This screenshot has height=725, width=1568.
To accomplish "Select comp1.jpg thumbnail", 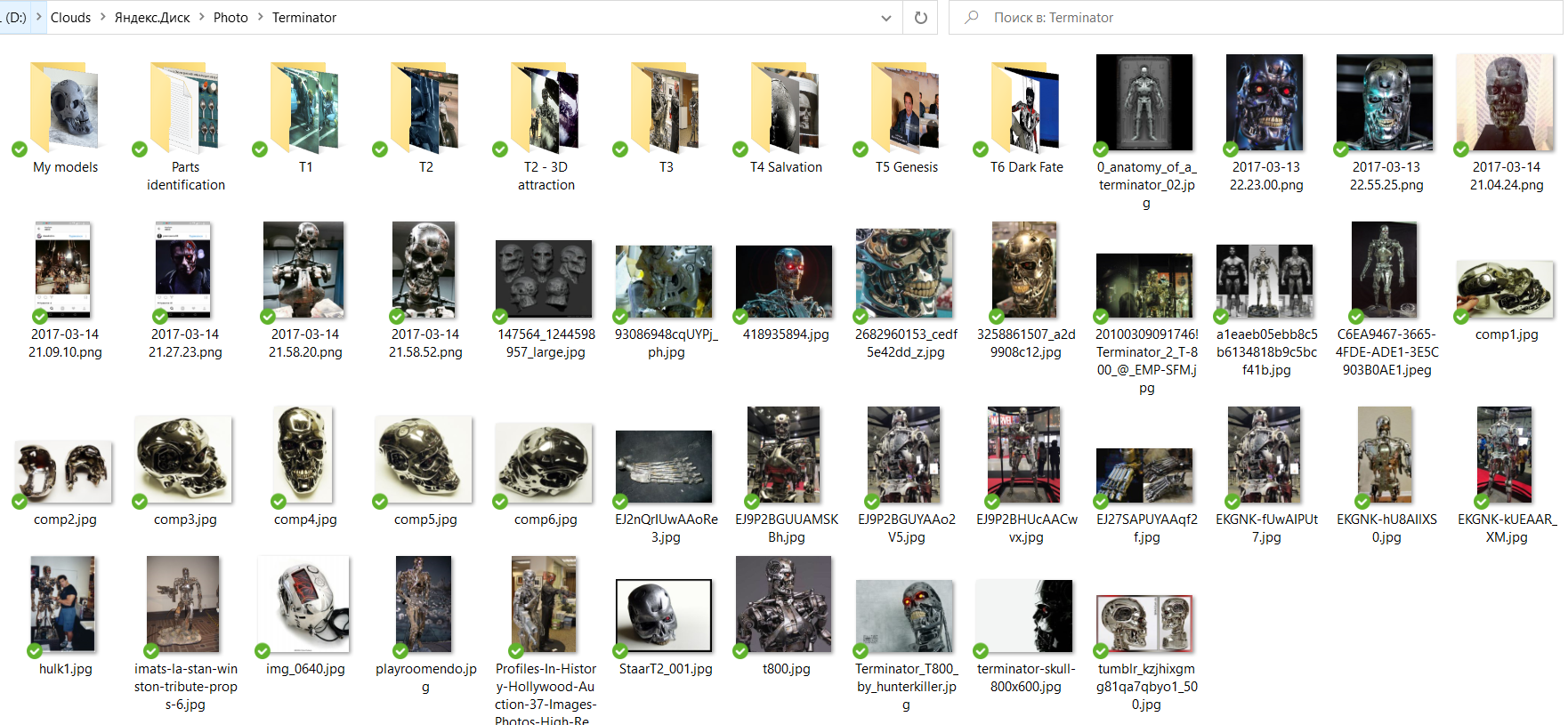I will click(x=1505, y=289).
